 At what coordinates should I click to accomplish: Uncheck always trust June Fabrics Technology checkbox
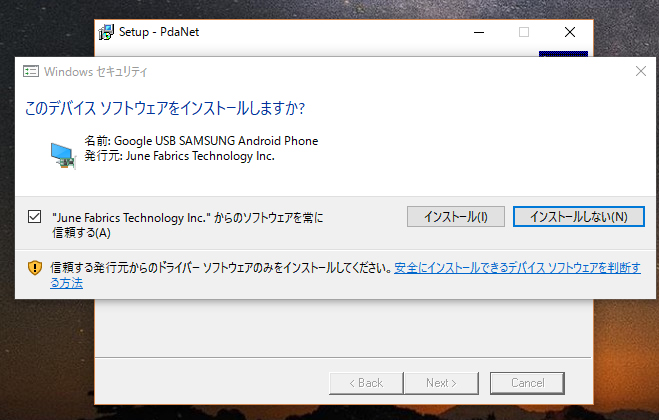[x=34, y=217]
